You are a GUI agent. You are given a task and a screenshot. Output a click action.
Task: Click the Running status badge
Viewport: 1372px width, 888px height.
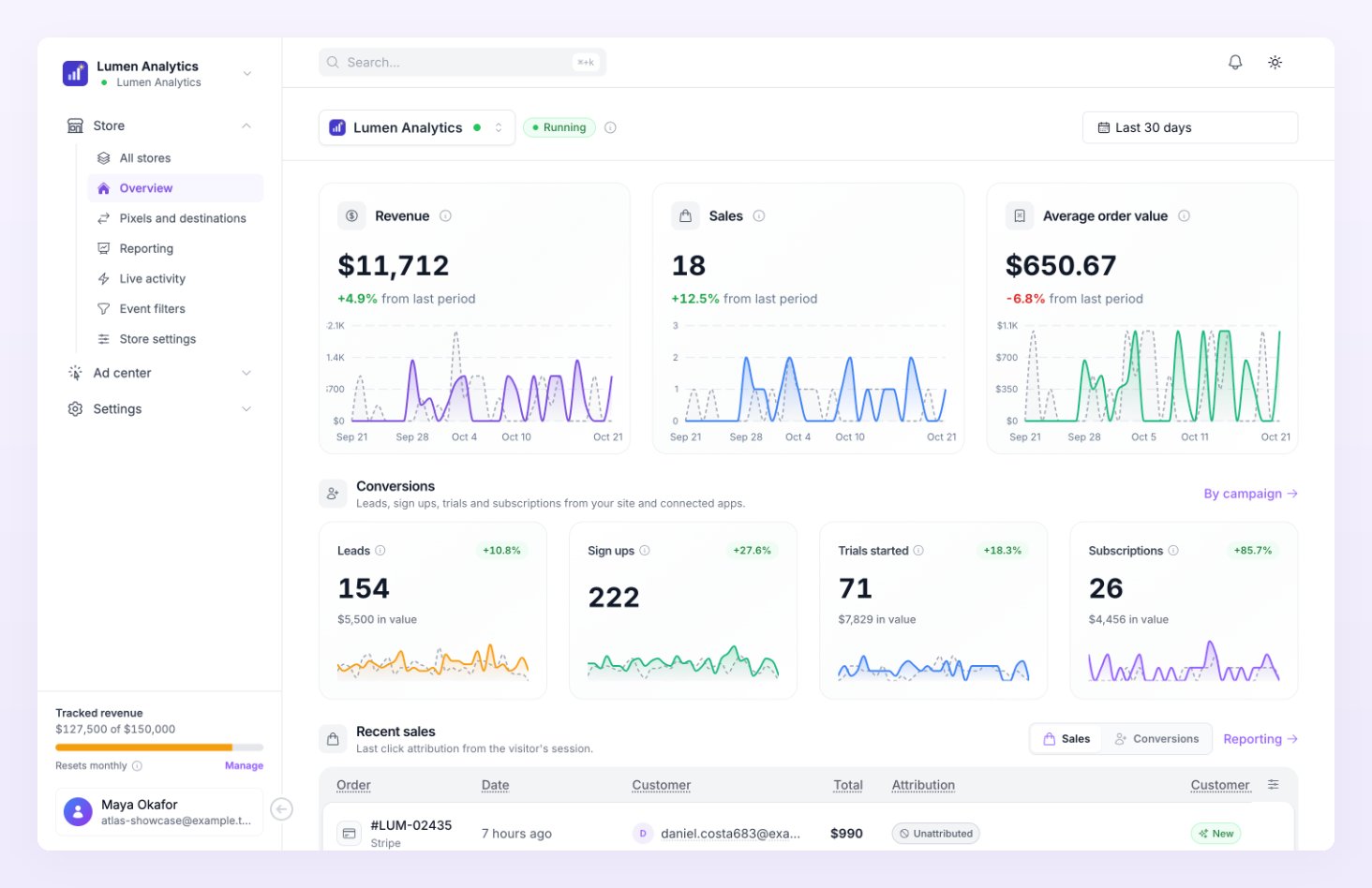(x=559, y=127)
